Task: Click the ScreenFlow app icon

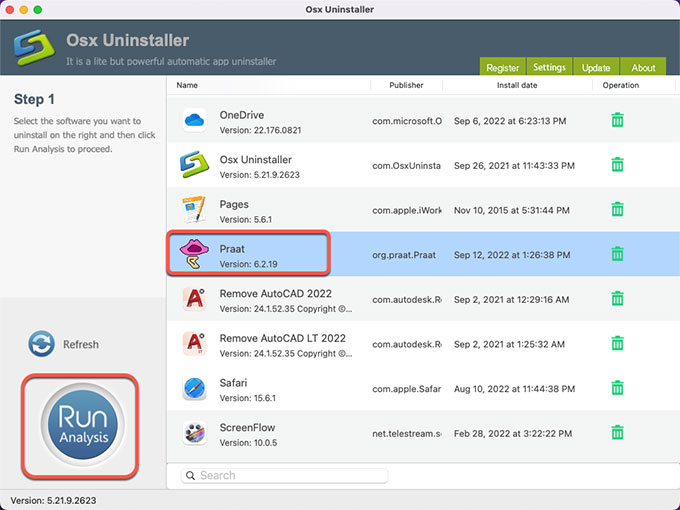Action: [x=193, y=432]
